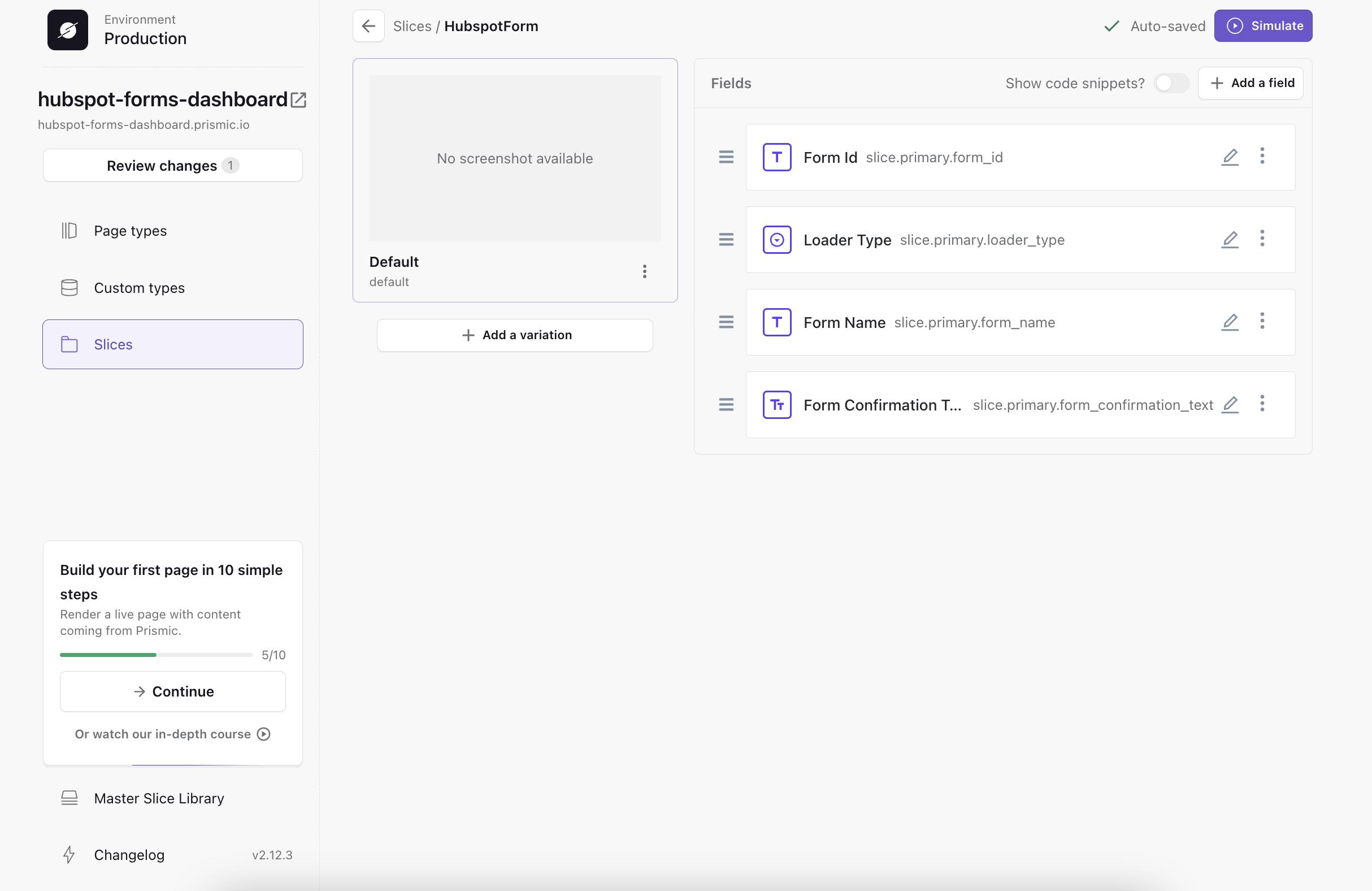Click the Prismic logo icon in sidebar
This screenshot has height=891, width=1372.
(x=67, y=30)
